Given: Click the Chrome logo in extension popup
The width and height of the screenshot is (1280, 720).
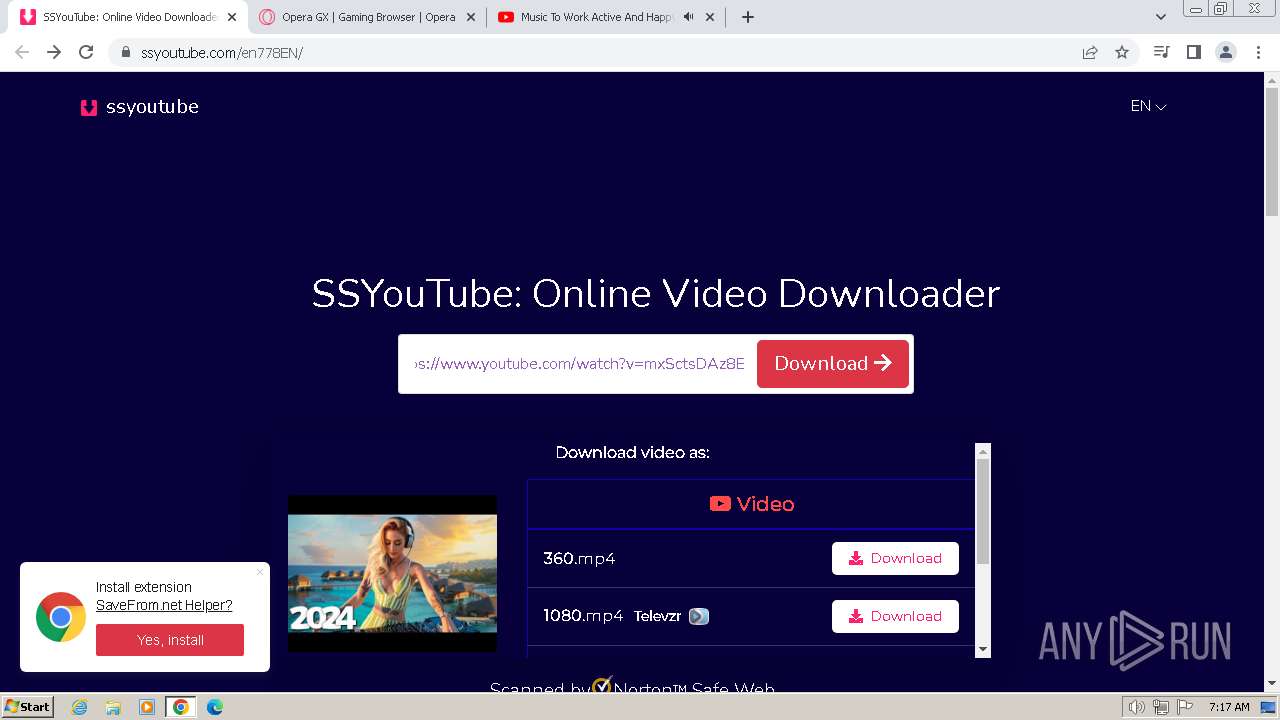Looking at the screenshot, I should point(61,617).
